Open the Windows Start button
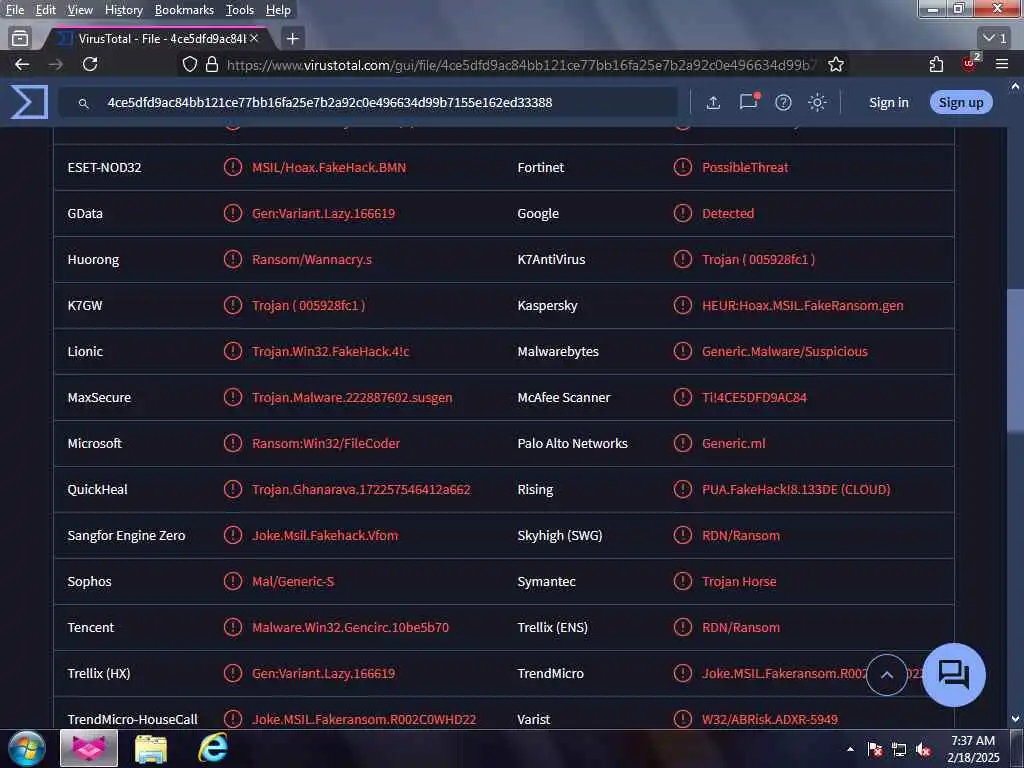 (x=27, y=749)
